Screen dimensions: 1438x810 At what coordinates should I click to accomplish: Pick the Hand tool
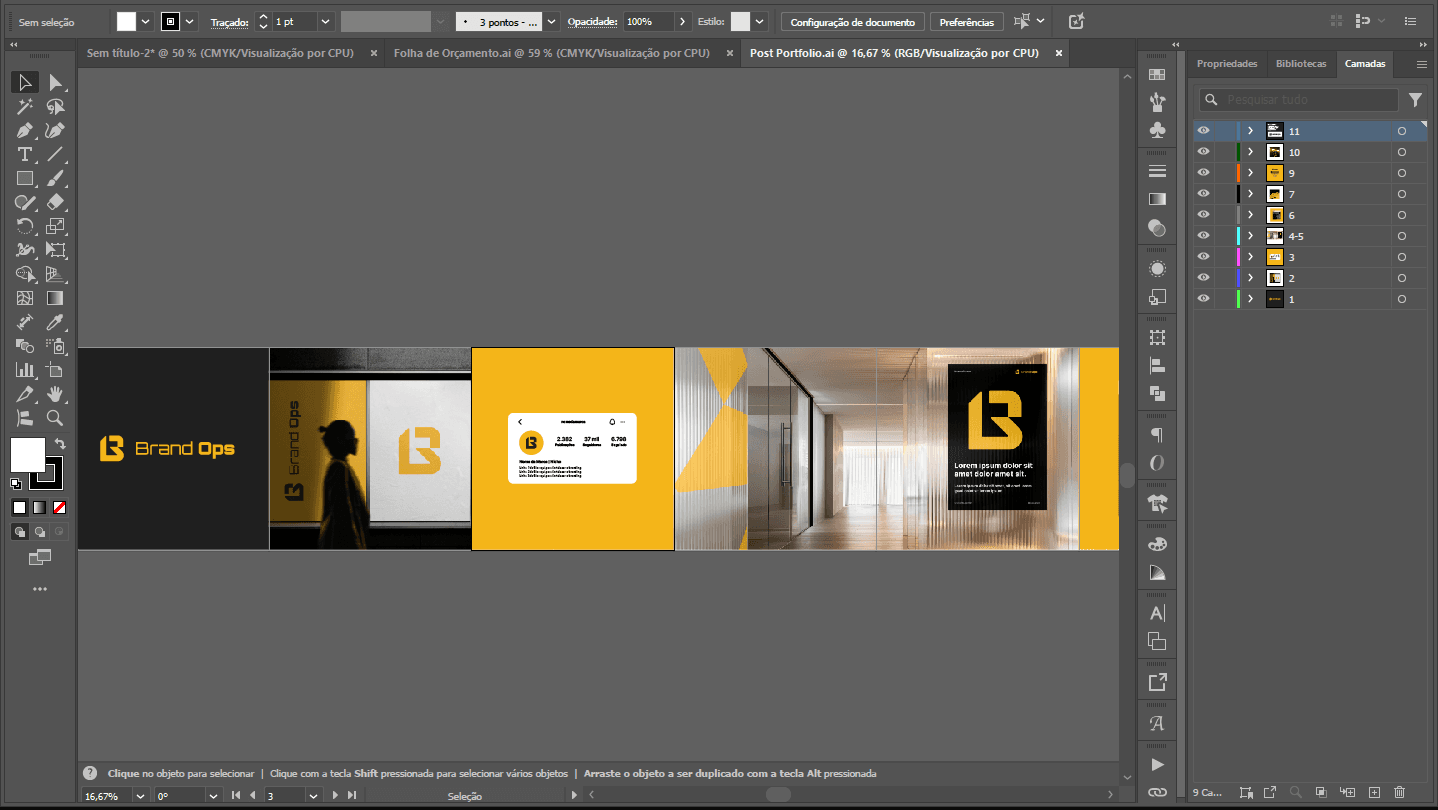click(x=56, y=394)
